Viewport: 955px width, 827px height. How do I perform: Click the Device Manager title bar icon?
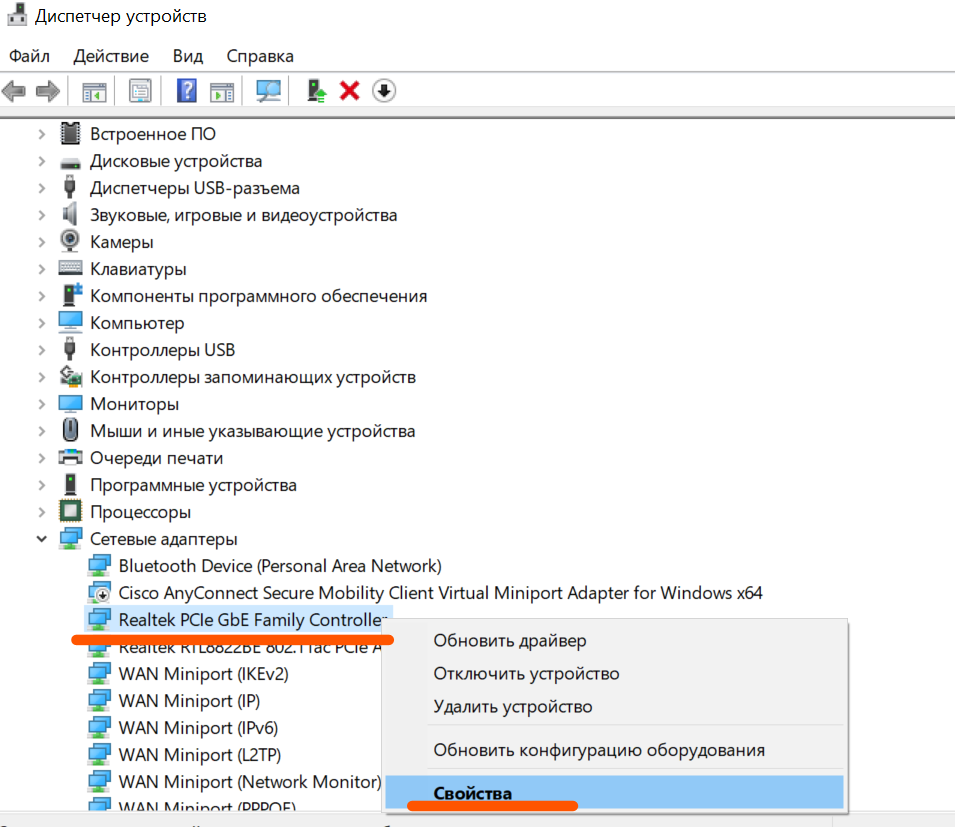[x=17, y=15]
